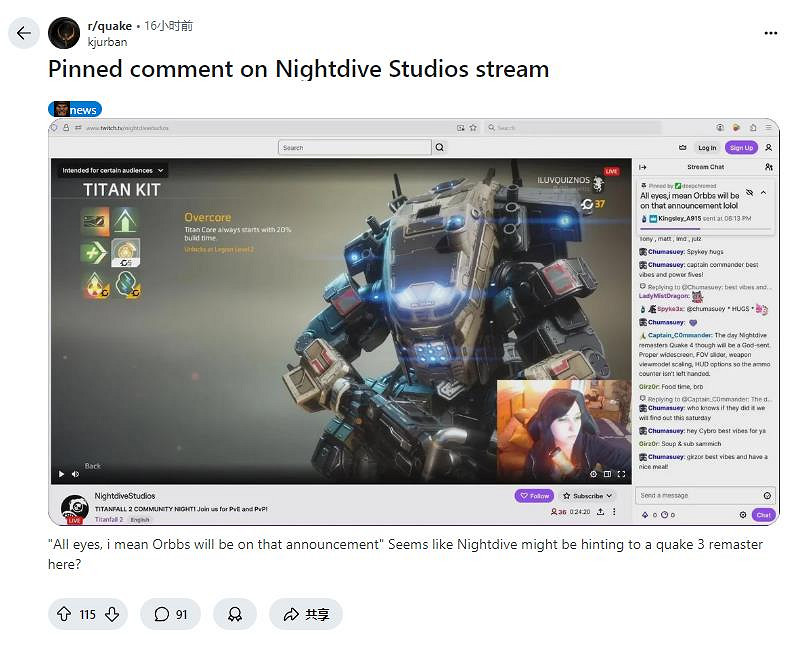Upvote the Nightdive Studios post
The width and height of the screenshot is (791, 645).
click(x=62, y=614)
